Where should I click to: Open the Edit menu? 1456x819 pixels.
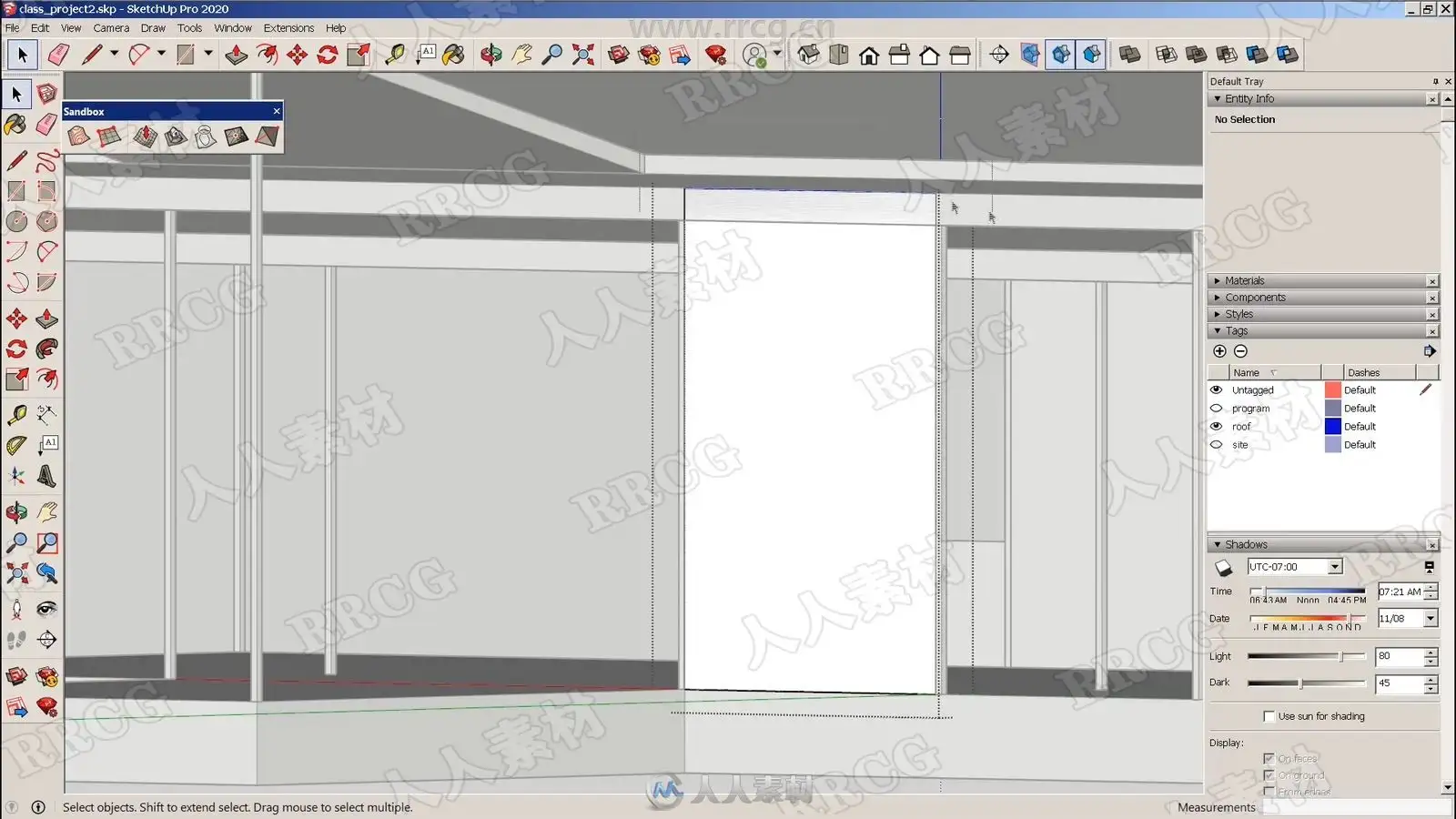[x=40, y=28]
